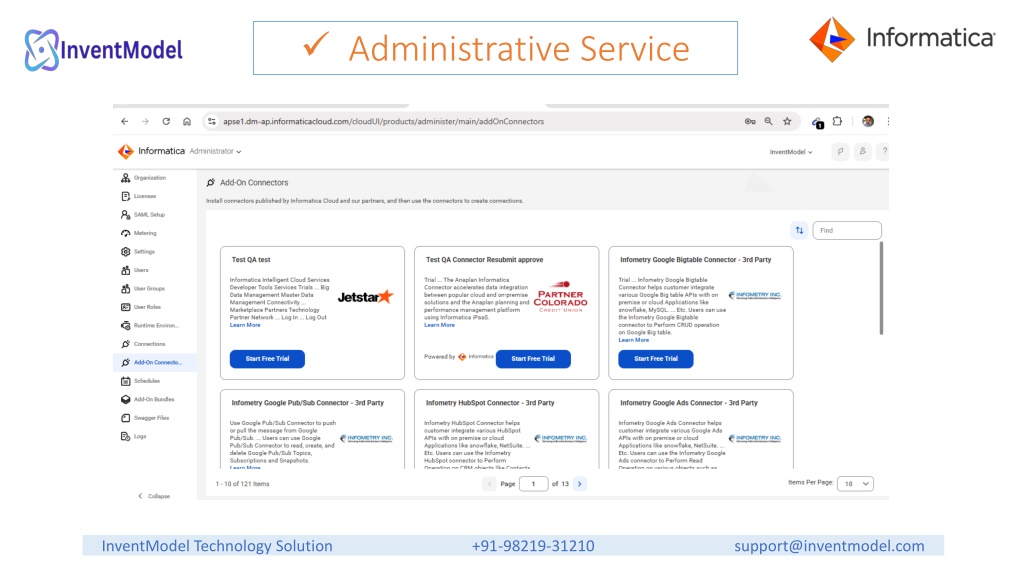Open the browser extensions puzzle icon

coord(837,121)
